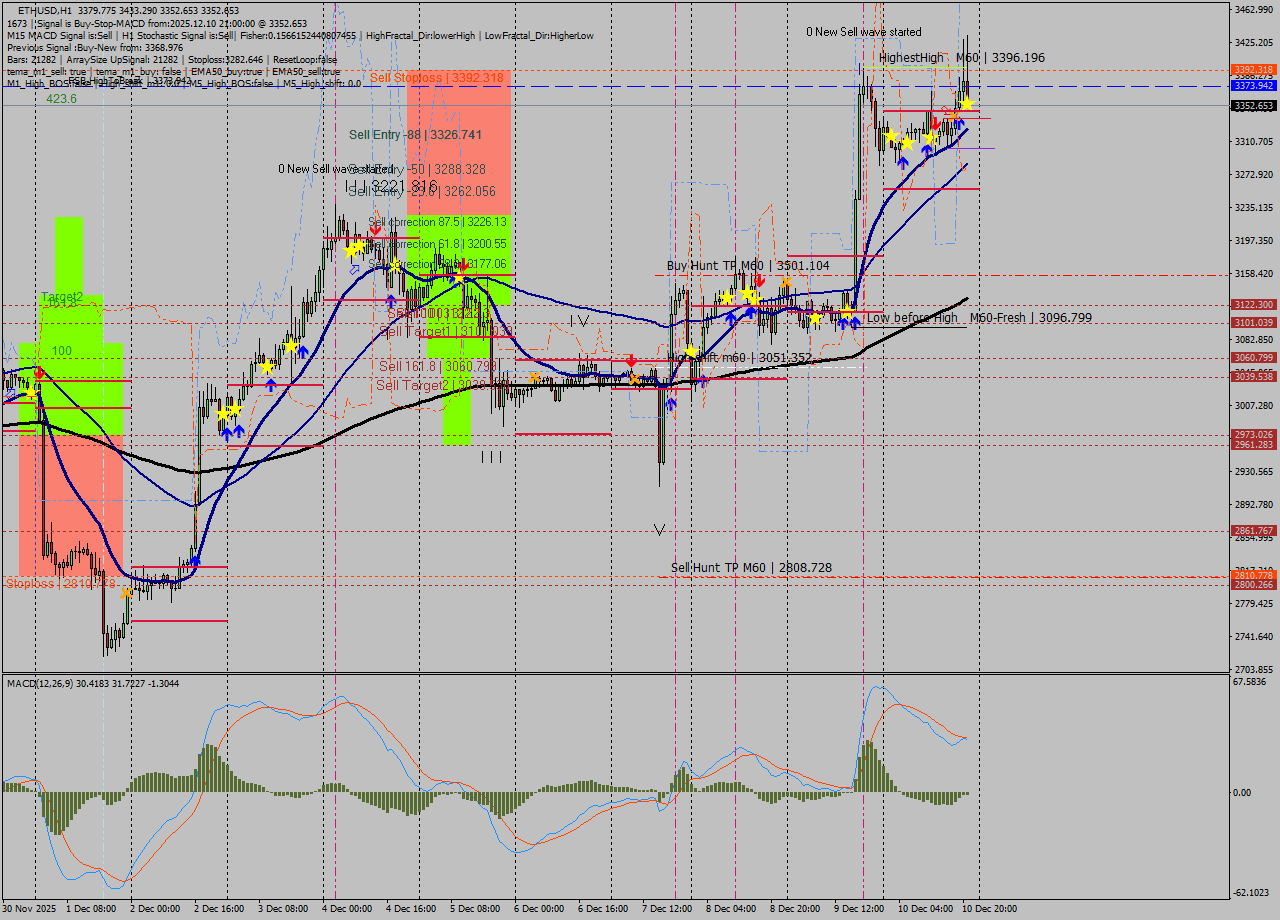1280x920 pixels.
Task: Click the orange star marker beside Stoploss 2810 label
Action: coord(127,593)
